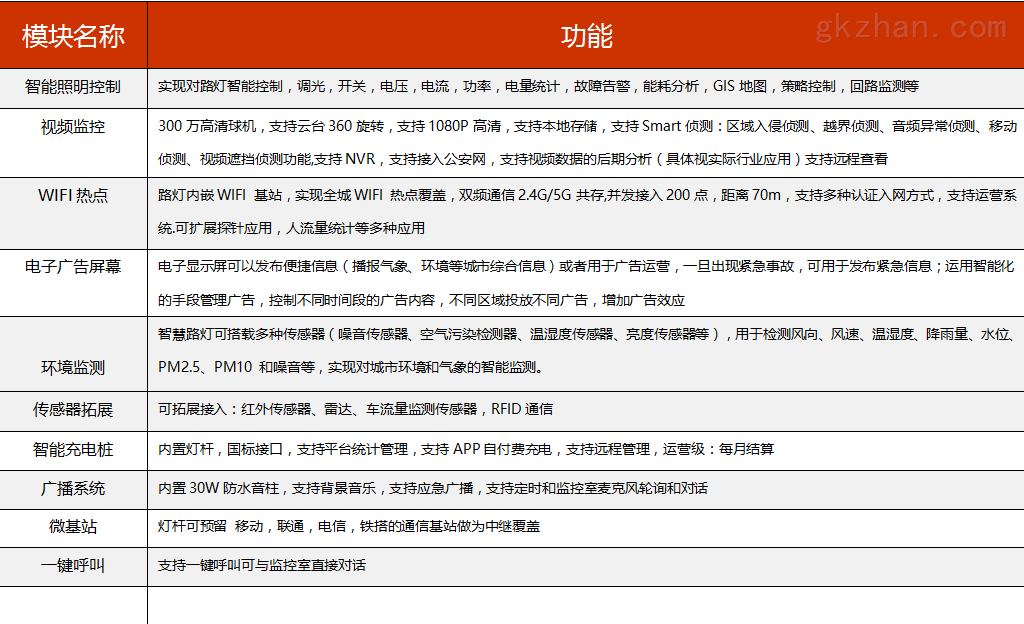This screenshot has height=624, width=1024.
Task: Click the 智能充电桩 module name
Action: [73, 449]
